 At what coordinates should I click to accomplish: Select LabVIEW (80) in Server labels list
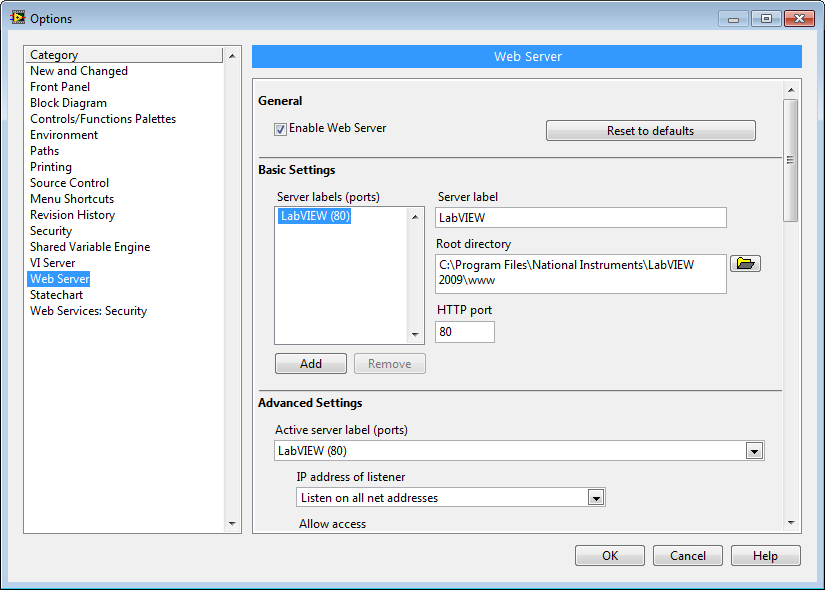point(315,216)
